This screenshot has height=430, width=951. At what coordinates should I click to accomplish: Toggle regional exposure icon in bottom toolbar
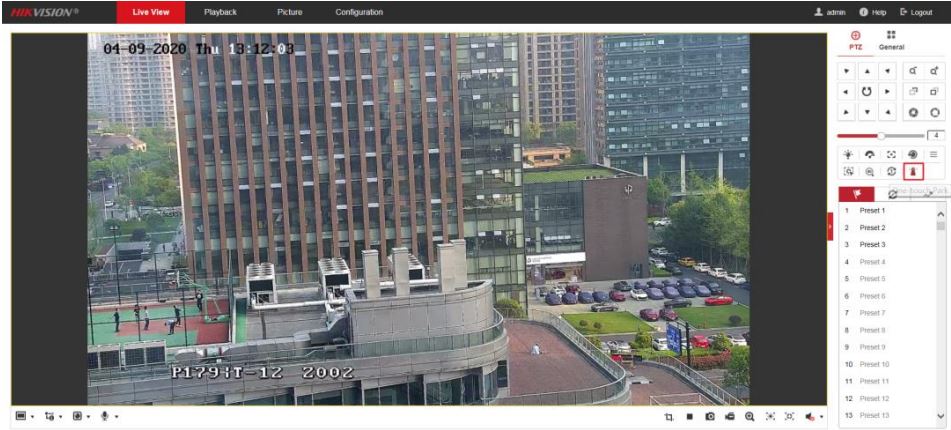pos(770,417)
